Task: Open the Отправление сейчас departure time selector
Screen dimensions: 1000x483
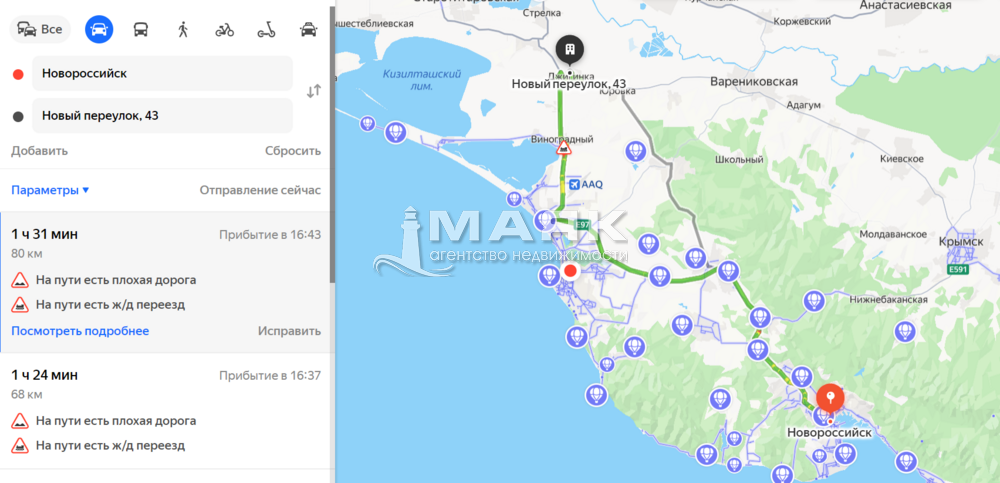Action: (260, 190)
